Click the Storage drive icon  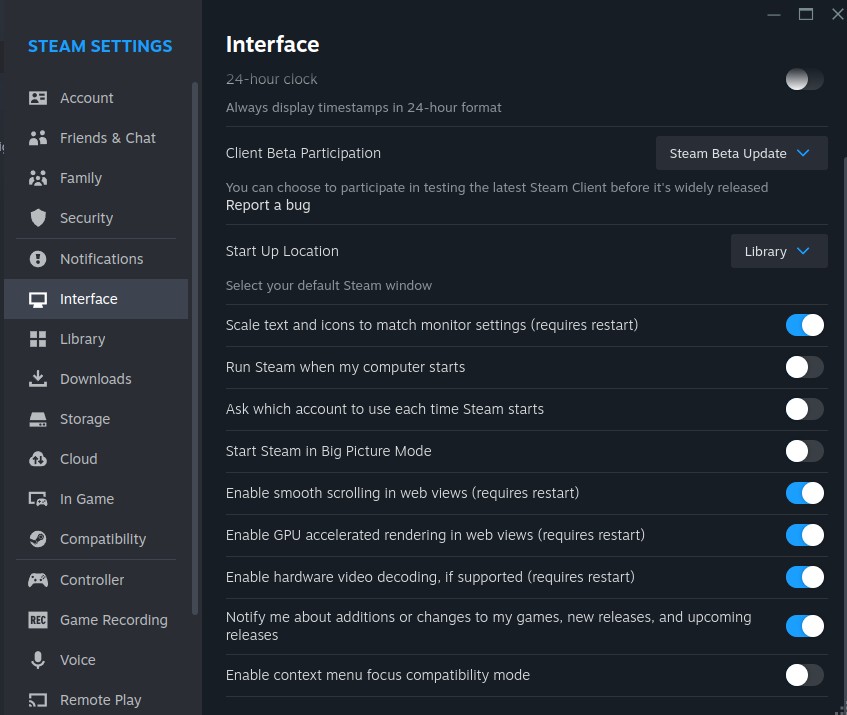pyautogui.click(x=38, y=419)
